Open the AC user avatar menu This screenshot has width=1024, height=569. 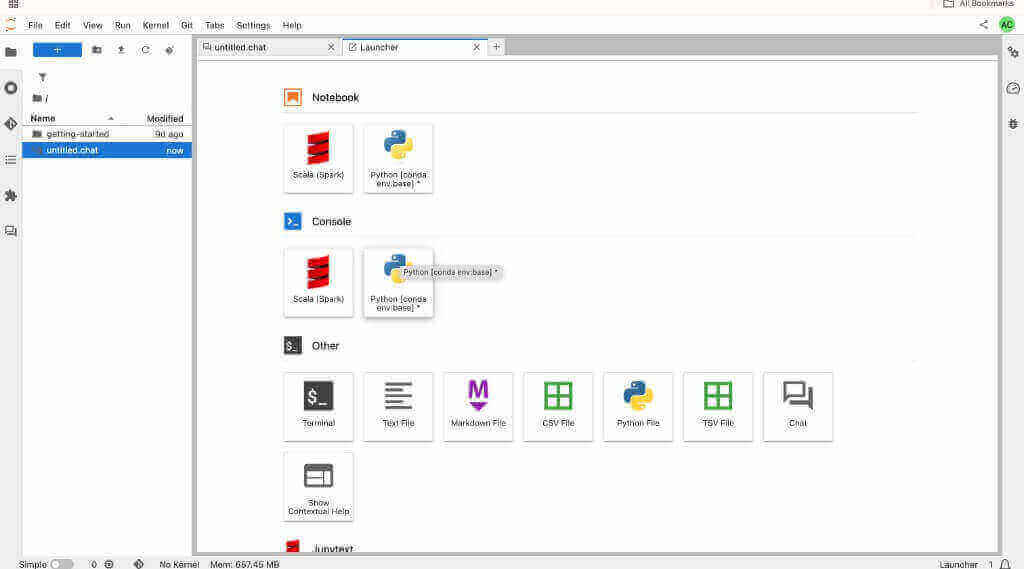pyautogui.click(x=1006, y=25)
